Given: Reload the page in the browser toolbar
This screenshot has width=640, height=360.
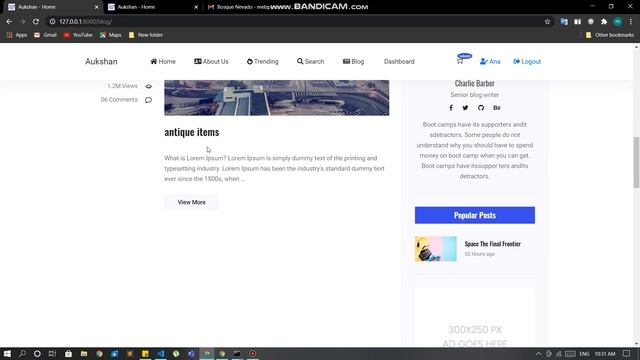Looking at the screenshot, I should click(36, 22).
